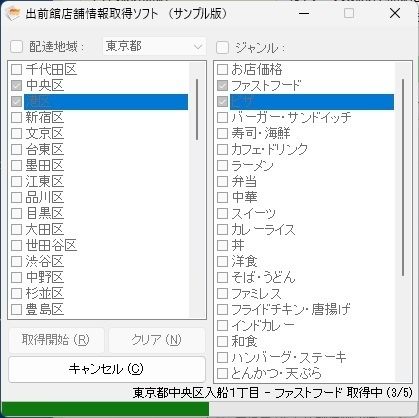Check the 墨田区 checkbox
Viewport: 419px width, 418px height.
[x=16, y=165]
